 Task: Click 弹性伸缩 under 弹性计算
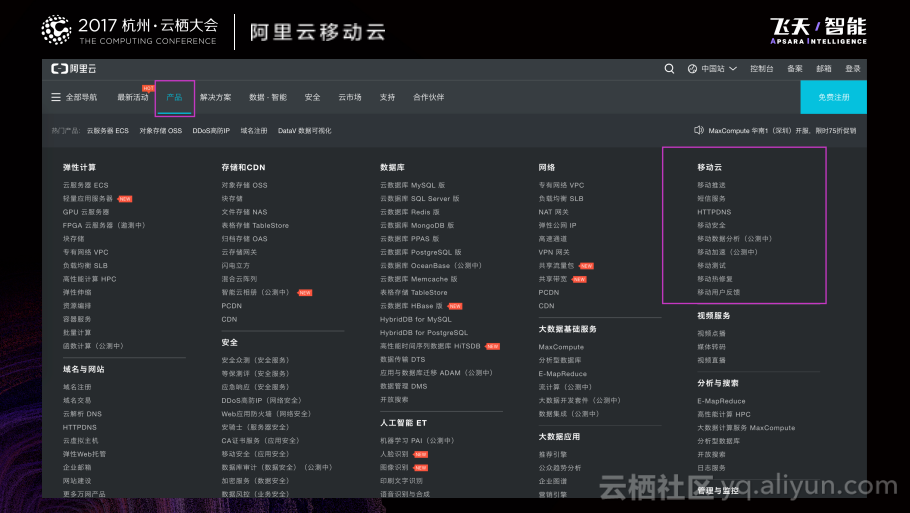pos(77,292)
